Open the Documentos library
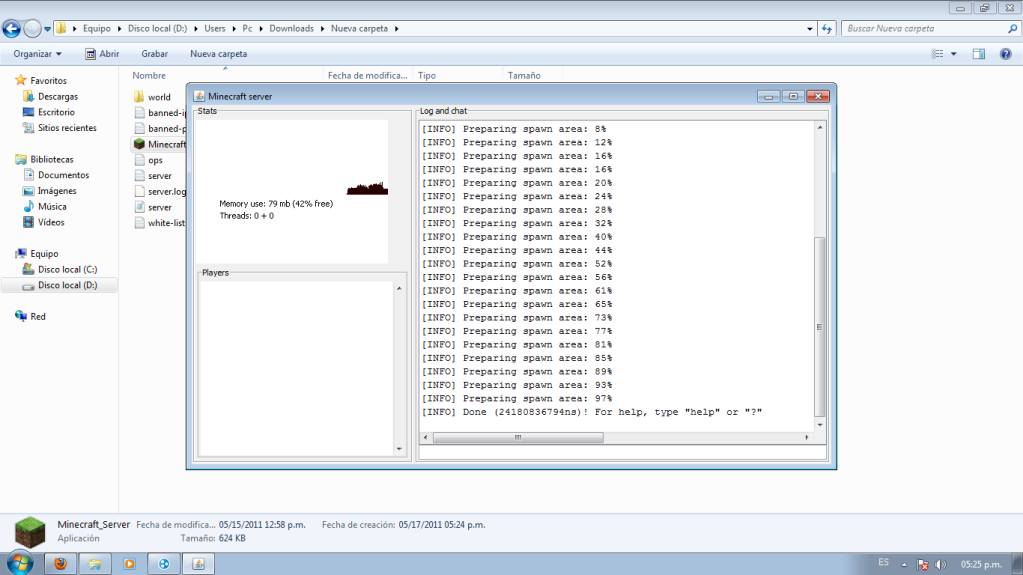This screenshot has width=1023, height=575. coord(56,175)
